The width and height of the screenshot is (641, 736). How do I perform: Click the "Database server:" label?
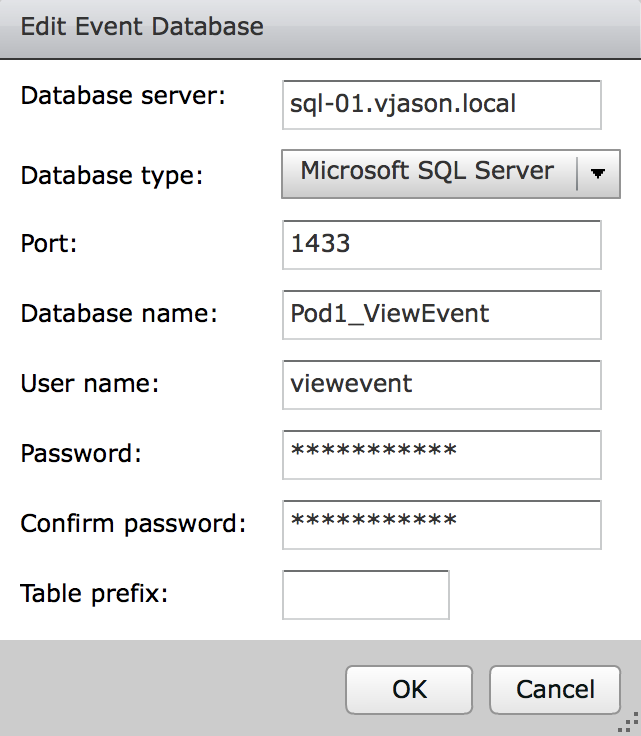pos(124,96)
